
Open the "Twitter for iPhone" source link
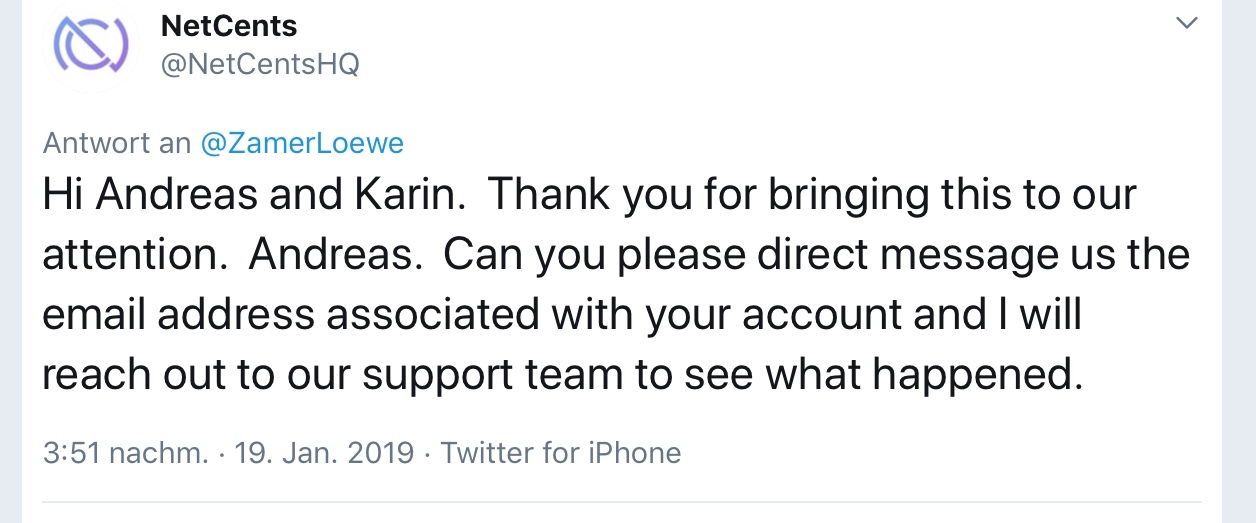coord(561,453)
